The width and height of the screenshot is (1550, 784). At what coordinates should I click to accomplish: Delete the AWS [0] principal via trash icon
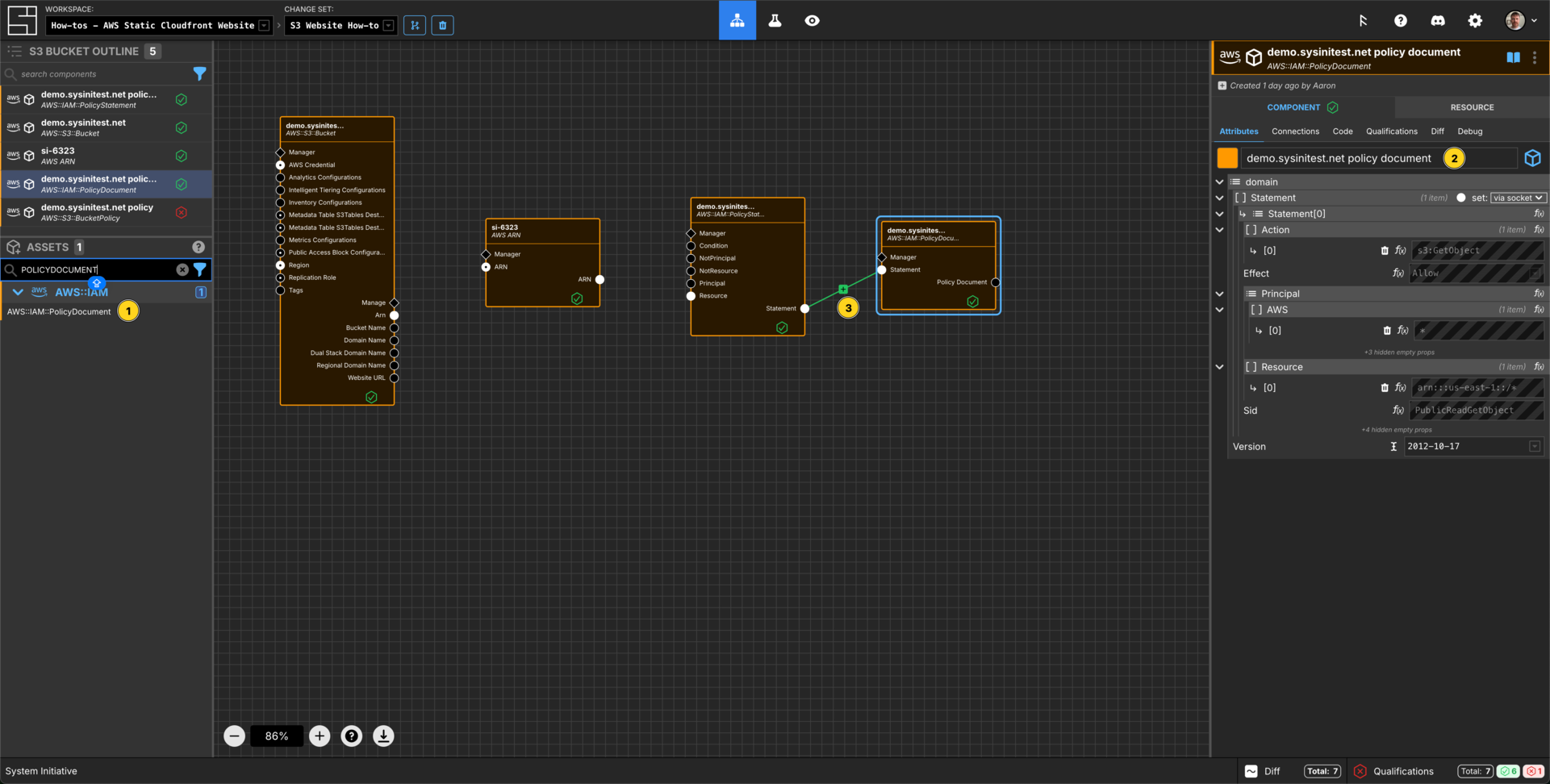coord(1387,331)
